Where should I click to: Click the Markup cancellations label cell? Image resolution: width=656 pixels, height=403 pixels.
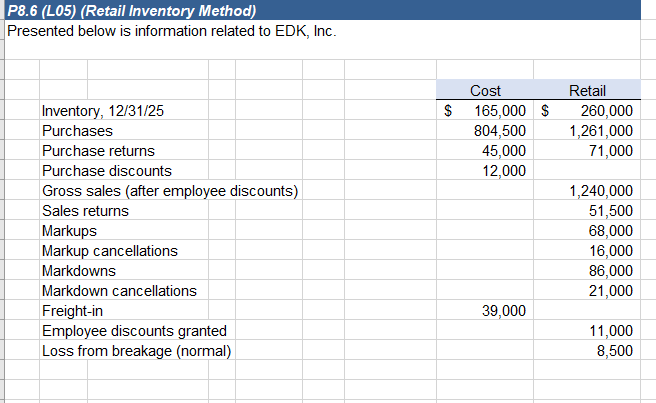pos(110,251)
